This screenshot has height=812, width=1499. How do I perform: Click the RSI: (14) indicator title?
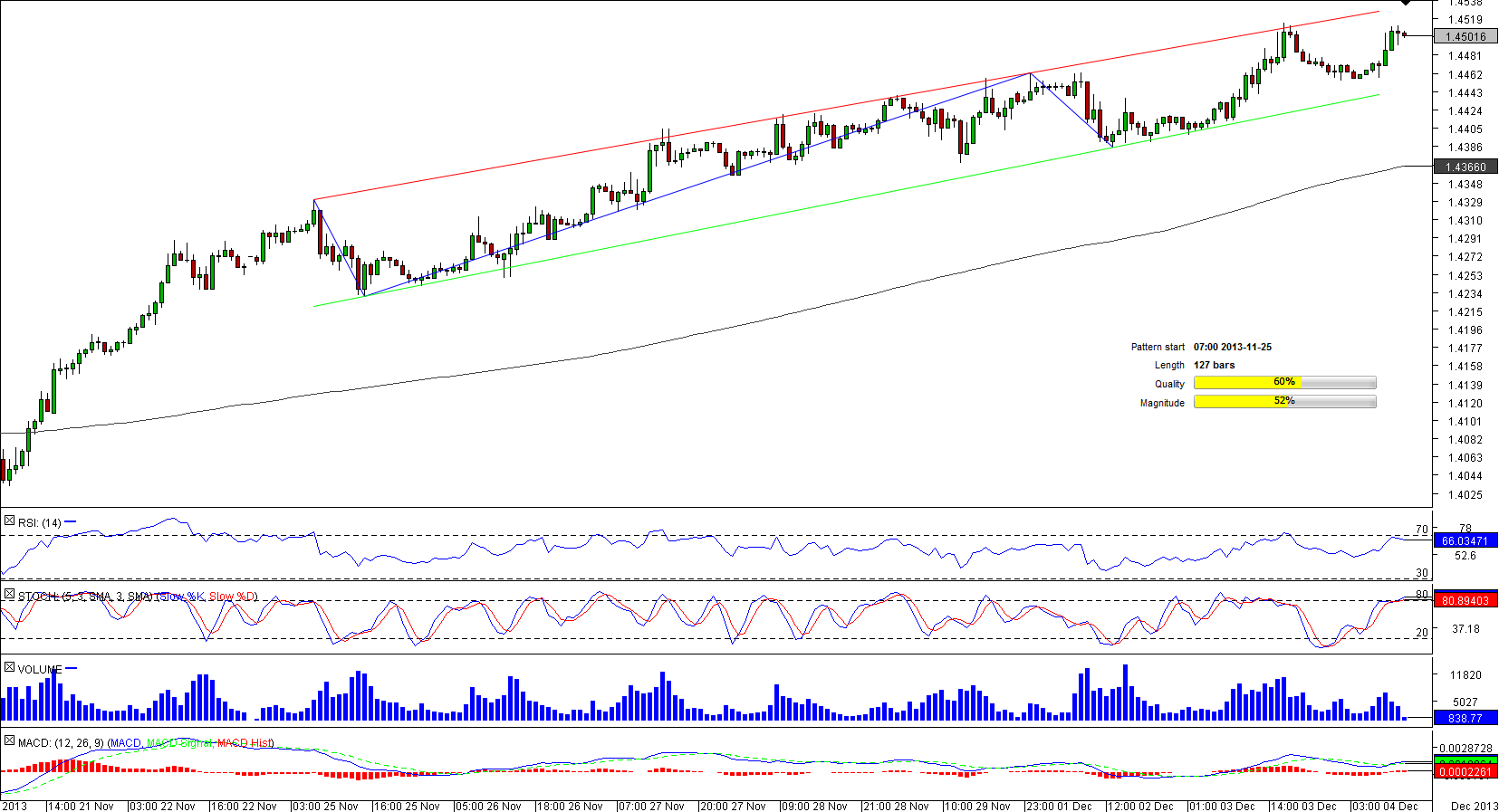(x=40, y=523)
